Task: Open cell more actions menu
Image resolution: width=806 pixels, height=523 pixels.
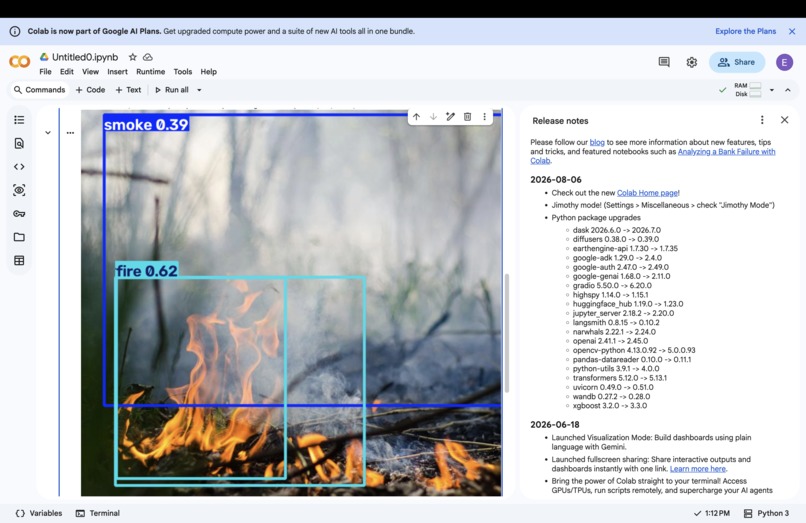Action: coord(484,117)
